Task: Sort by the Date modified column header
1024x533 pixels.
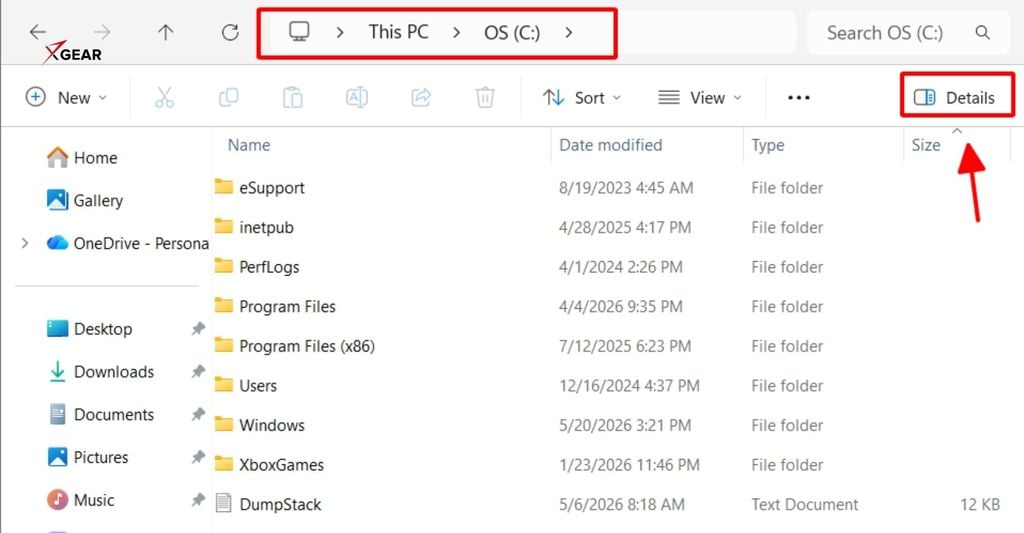Action: coord(611,145)
